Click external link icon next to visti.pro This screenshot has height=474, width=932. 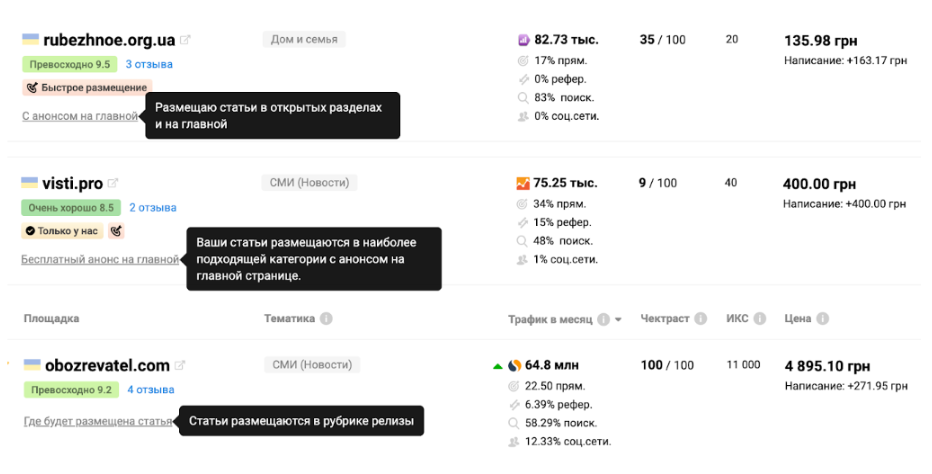(113, 184)
